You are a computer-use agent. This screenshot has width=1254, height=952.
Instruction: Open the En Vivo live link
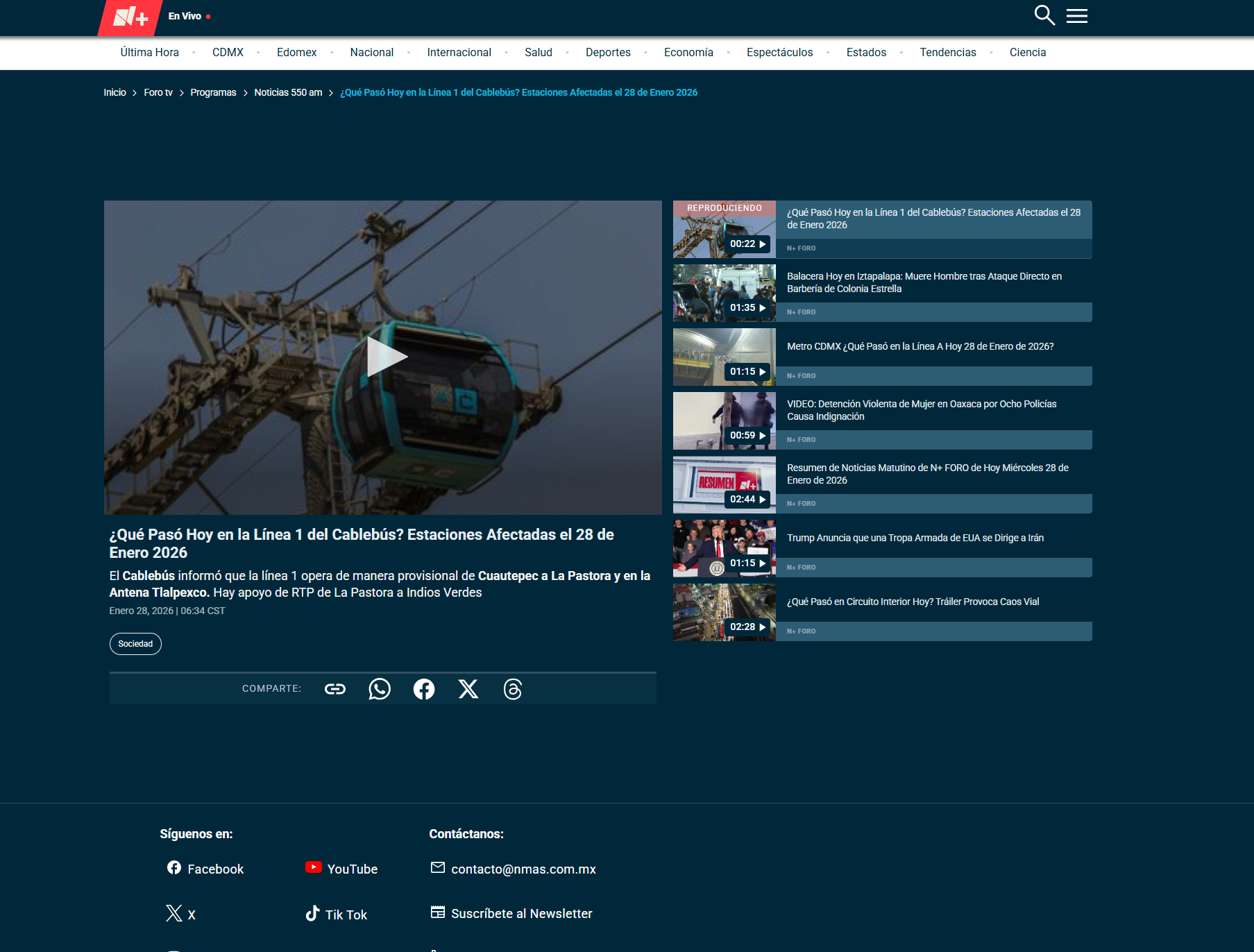[189, 16]
